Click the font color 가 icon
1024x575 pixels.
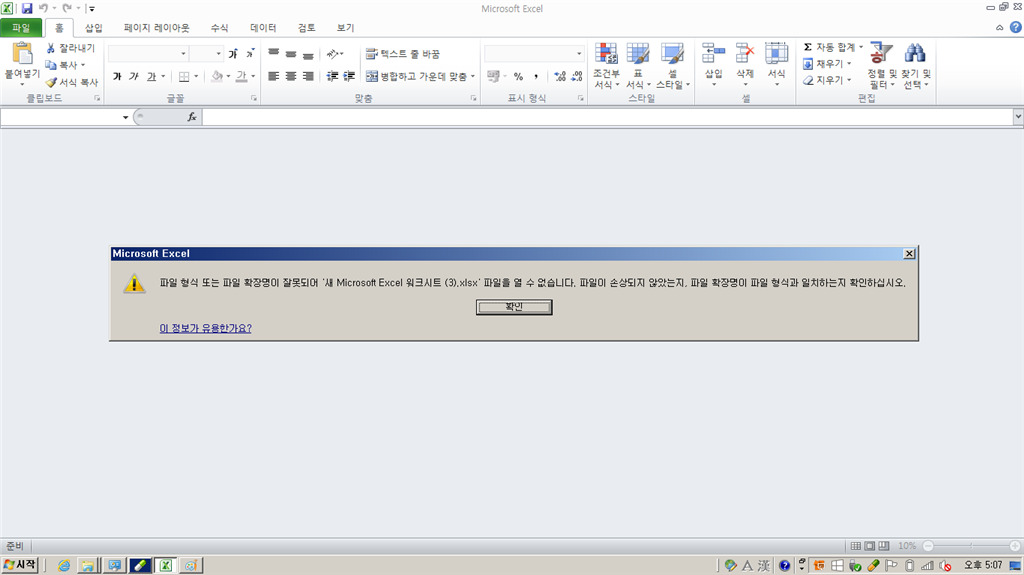242,76
